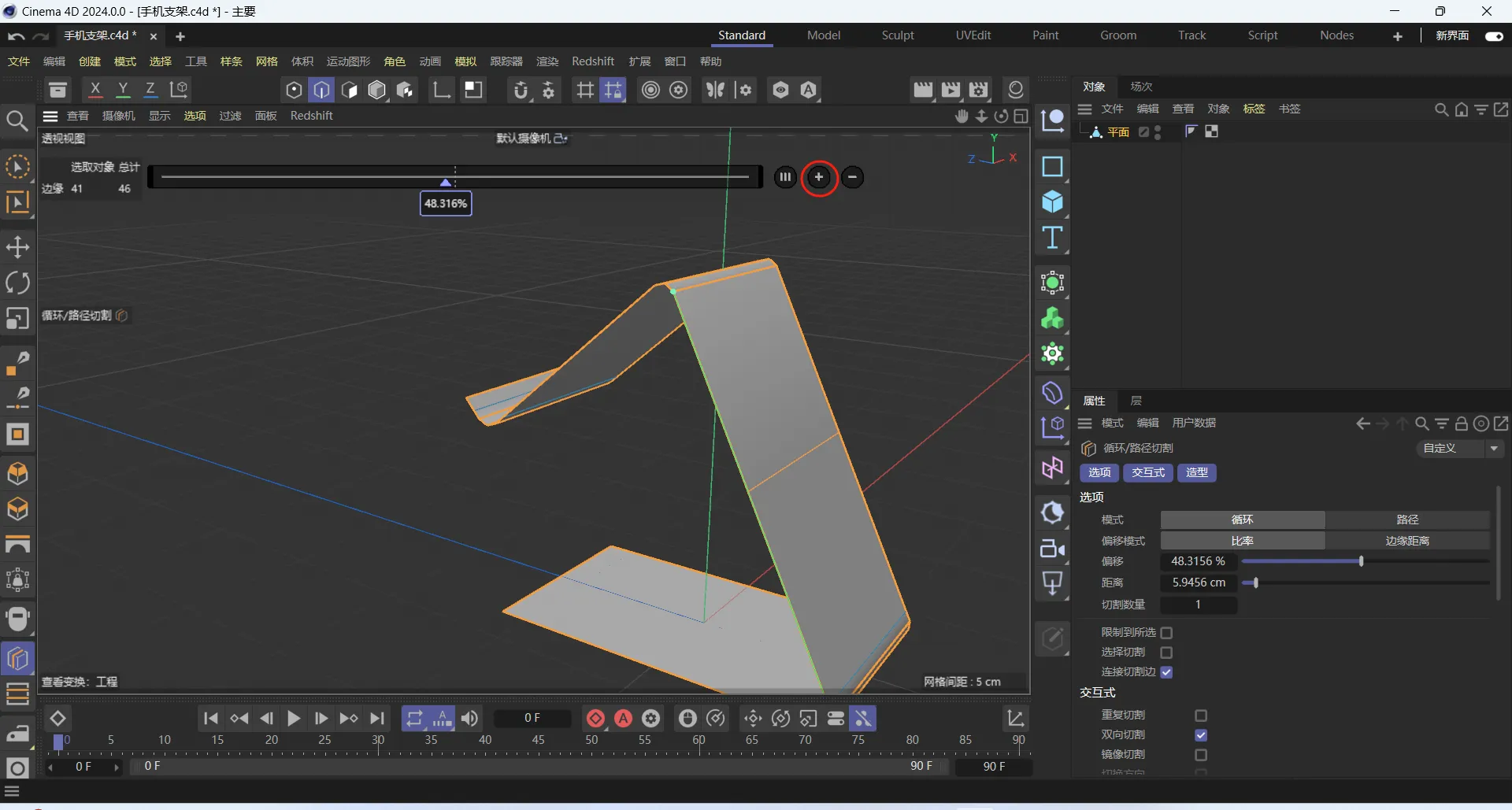The image size is (1512, 810).
Task: Click the plus button to add a cut
Action: [819, 177]
